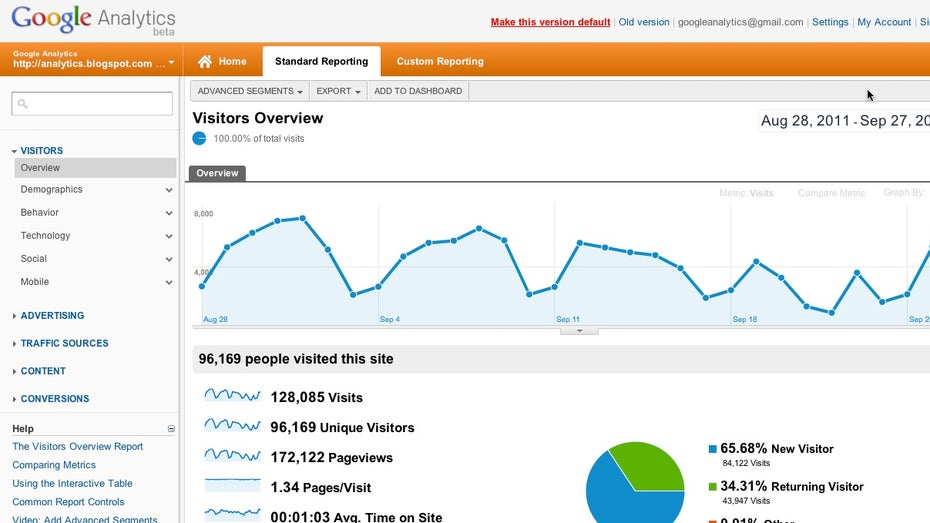Click the '172,122 Pageviews' text
Screen dimensions: 930x523
coord(332,457)
